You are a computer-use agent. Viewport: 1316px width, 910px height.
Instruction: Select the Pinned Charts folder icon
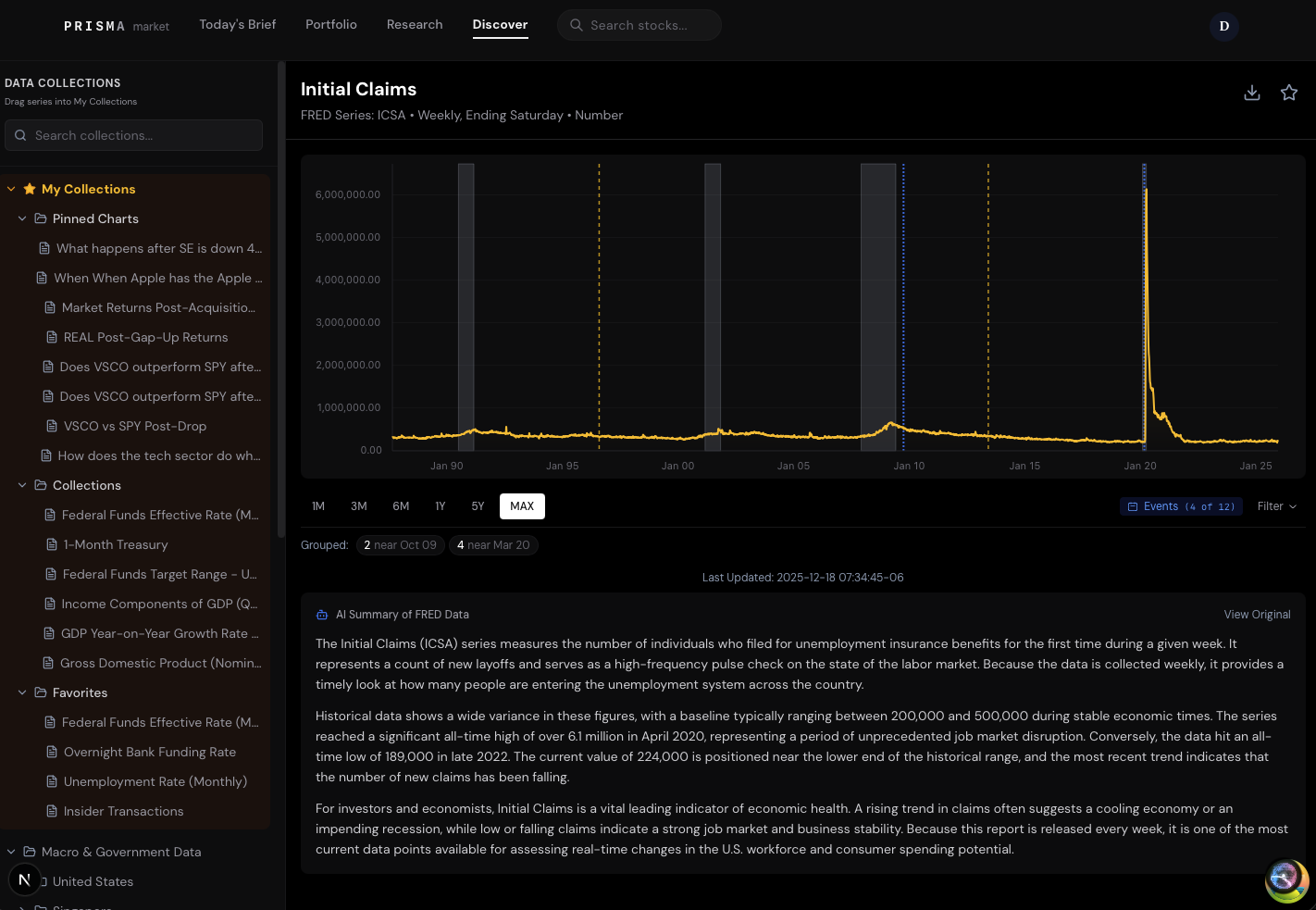pos(40,218)
